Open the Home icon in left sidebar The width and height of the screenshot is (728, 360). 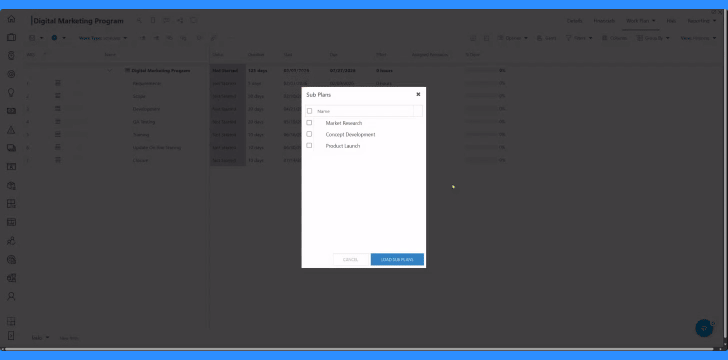coord(11,19)
